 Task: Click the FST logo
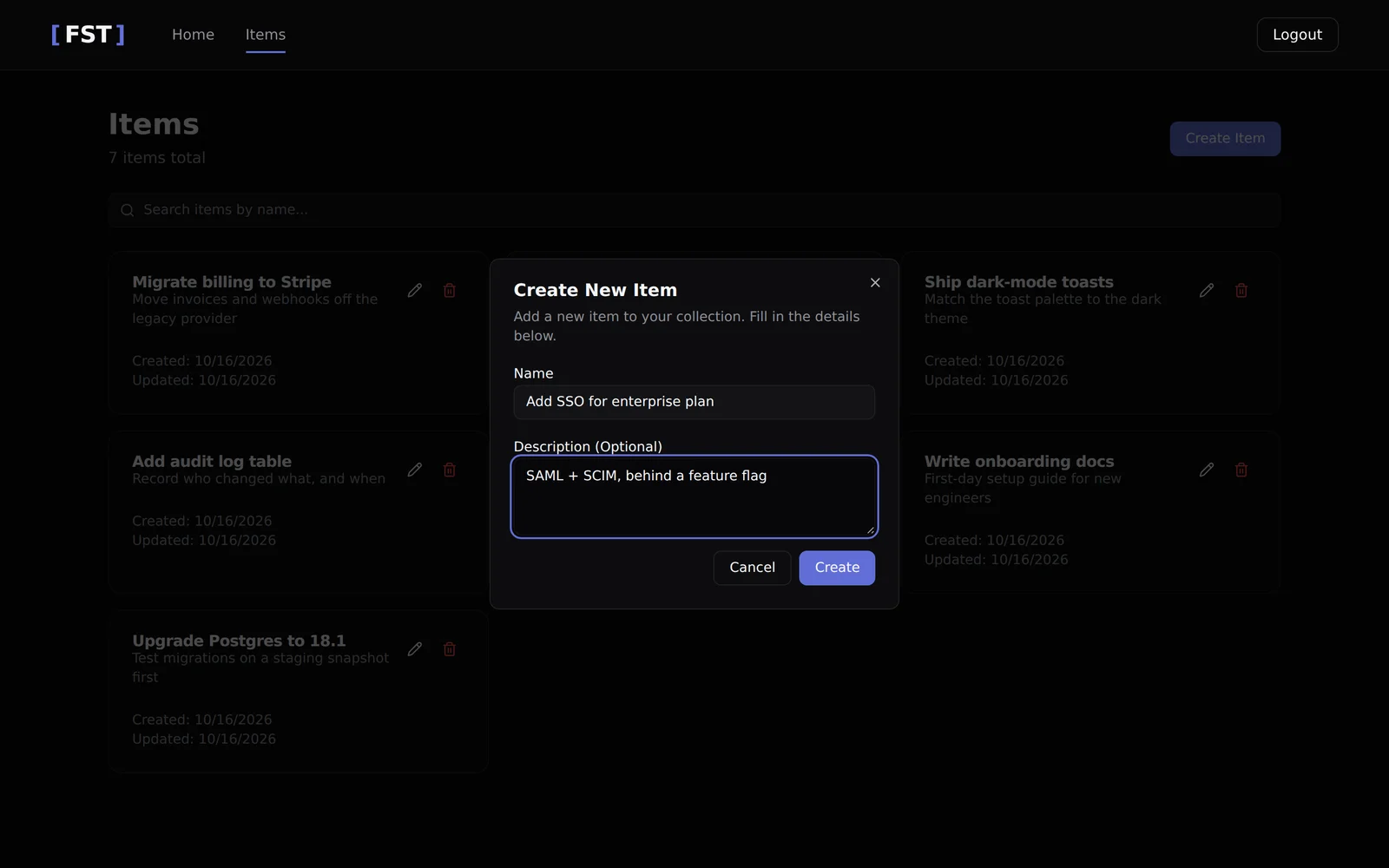click(x=88, y=35)
